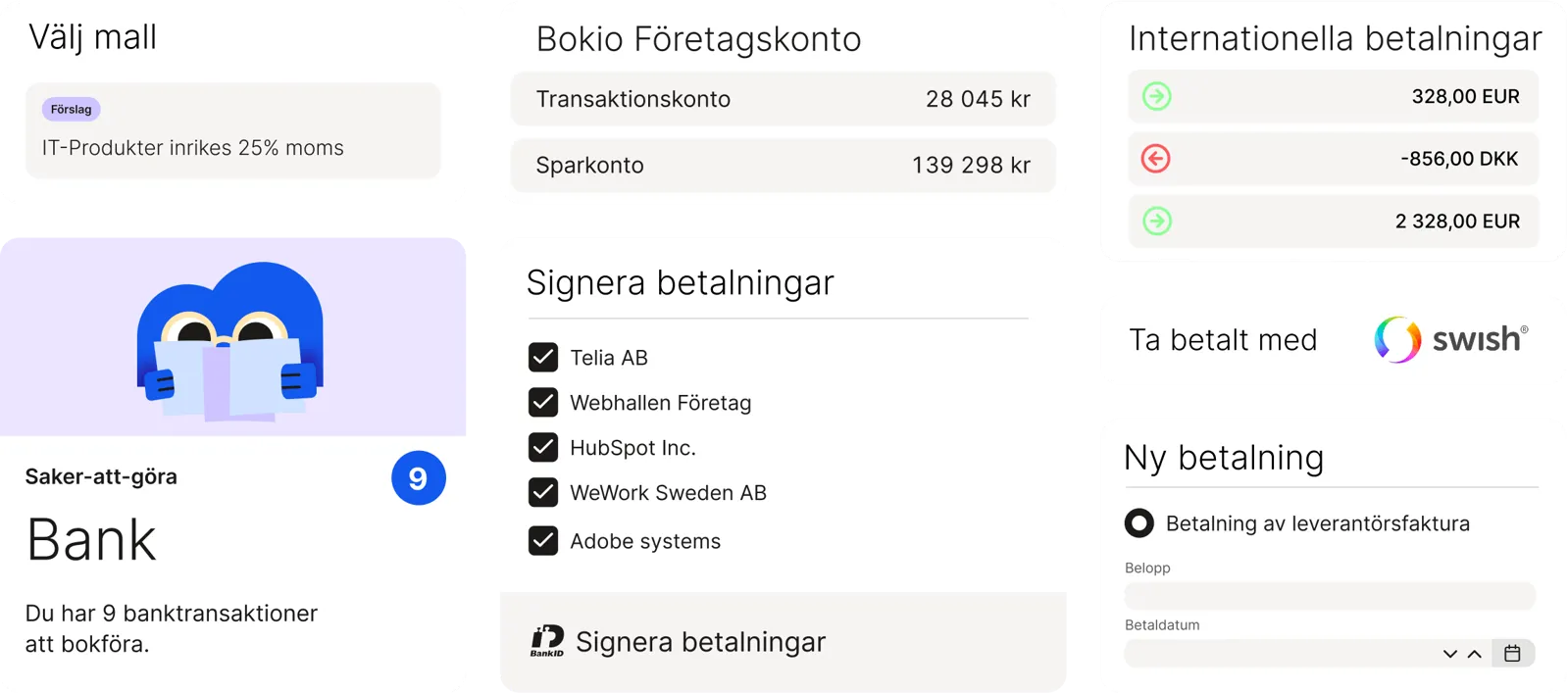The width and height of the screenshot is (1568, 693).
Task: Click the red outgoing arrow beside -856,00 DKK
Action: (x=1156, y=159)
